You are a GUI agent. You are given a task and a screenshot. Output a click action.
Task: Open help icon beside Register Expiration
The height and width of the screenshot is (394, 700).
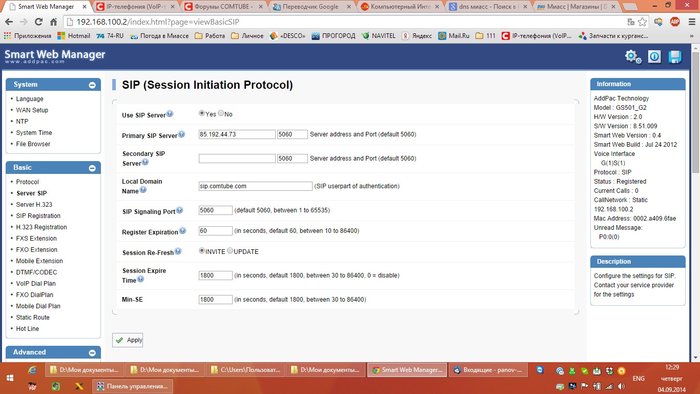pyautogui.click(x=183, y=231)
